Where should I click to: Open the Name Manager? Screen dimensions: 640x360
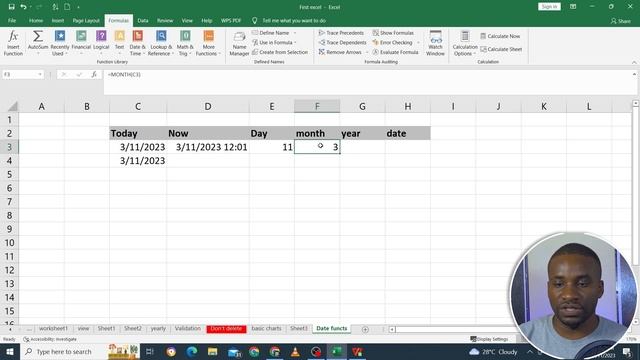click(x=239, y=43)
